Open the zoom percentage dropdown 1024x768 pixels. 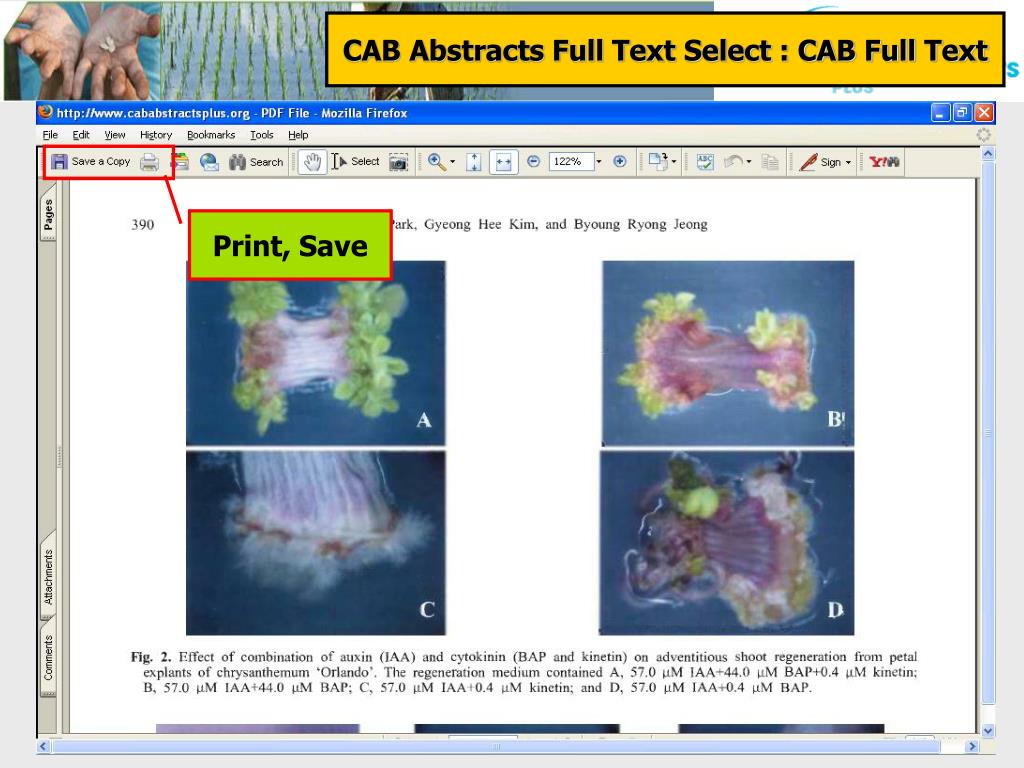(598, 161)
